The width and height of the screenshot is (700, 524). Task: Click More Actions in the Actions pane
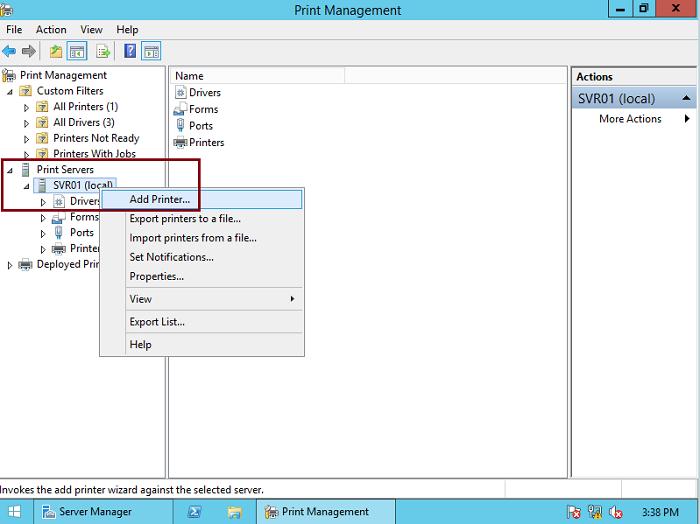(630, 119)
